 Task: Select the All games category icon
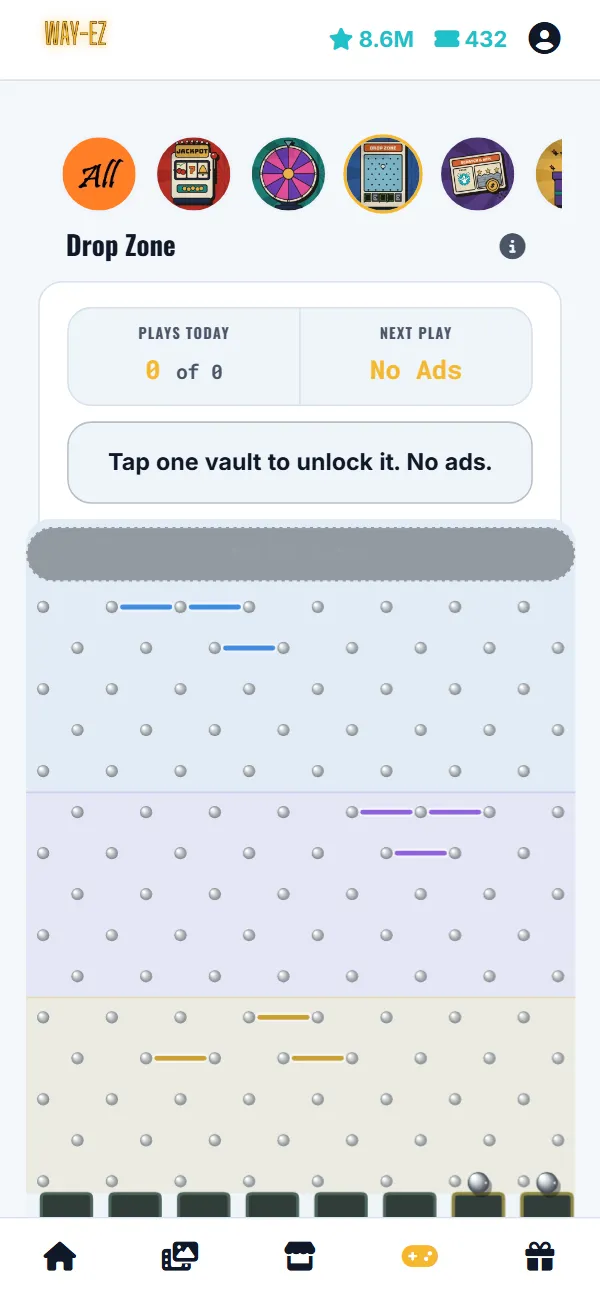click(x=98, y=174)
